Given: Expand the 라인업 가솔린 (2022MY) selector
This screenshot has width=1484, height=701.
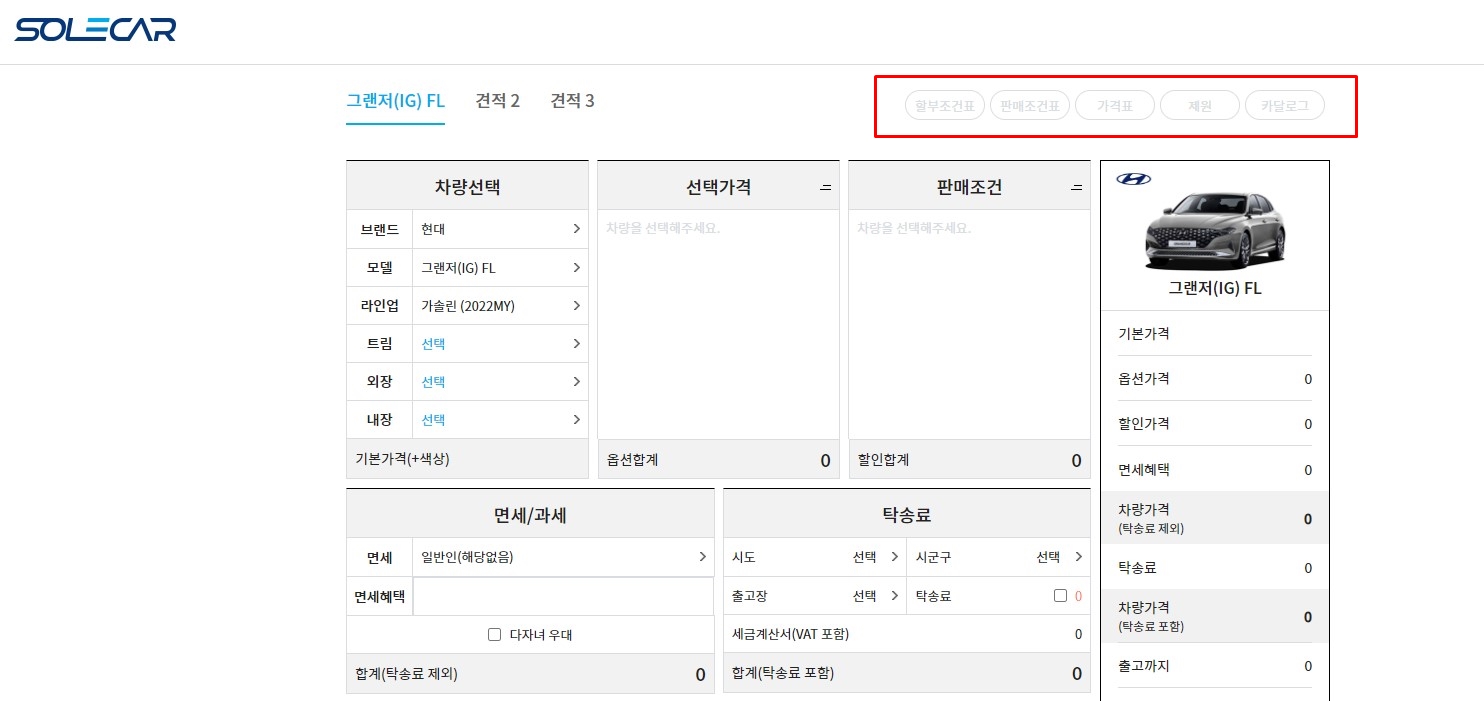Looking at the screenshot, I should point(500,306).
